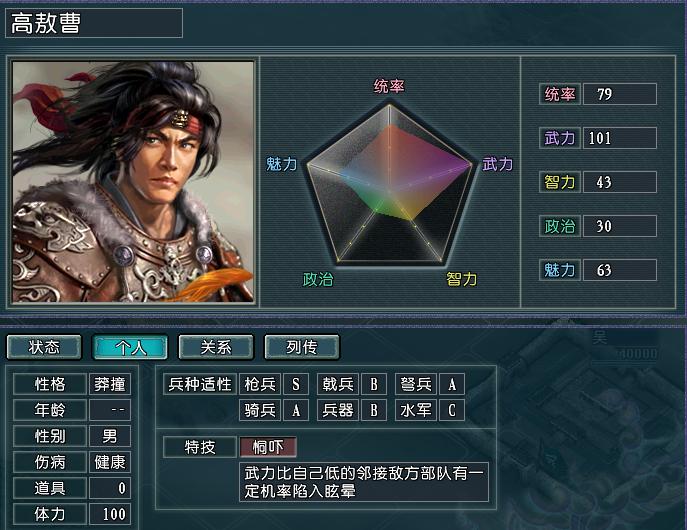The width and height of the screenshot is (687, 530).
Task: Select the 个人 tab
Action: [130, 347]
